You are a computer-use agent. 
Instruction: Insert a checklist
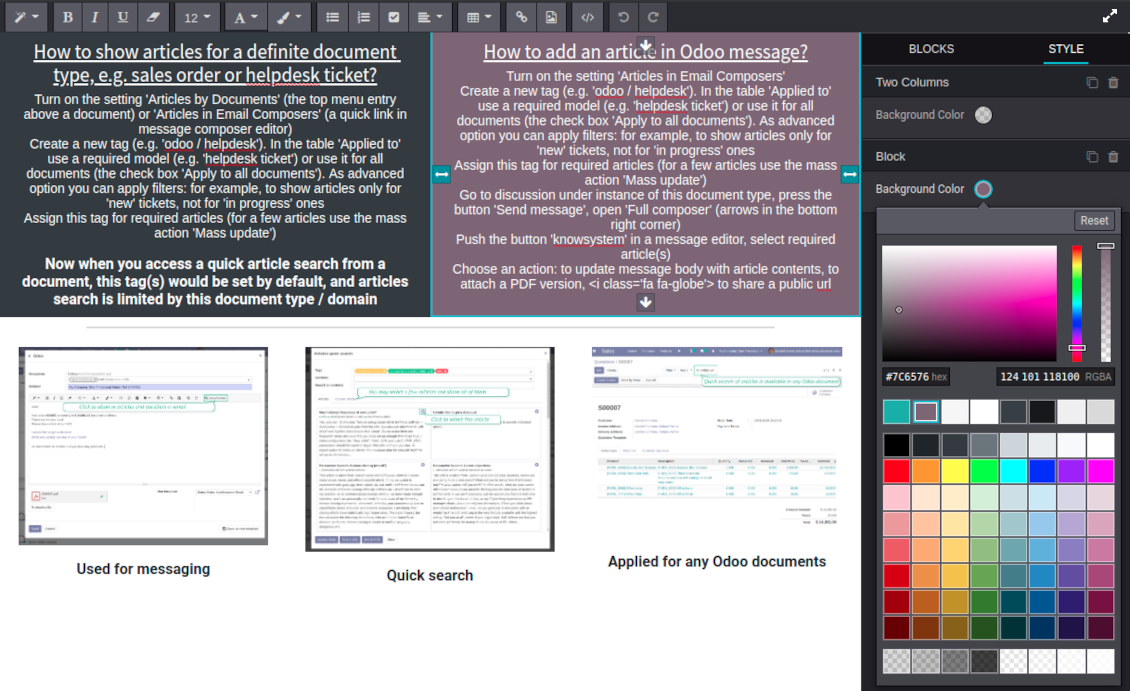click(x=393, y=17)
